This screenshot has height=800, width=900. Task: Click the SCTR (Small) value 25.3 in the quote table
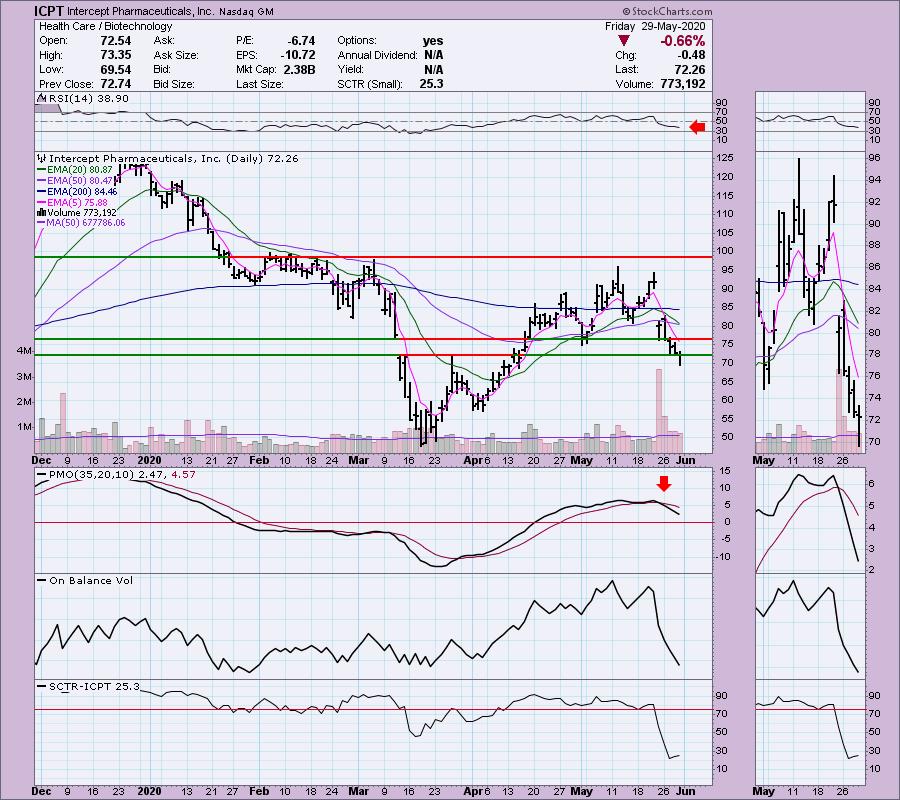tap(432, 84)
